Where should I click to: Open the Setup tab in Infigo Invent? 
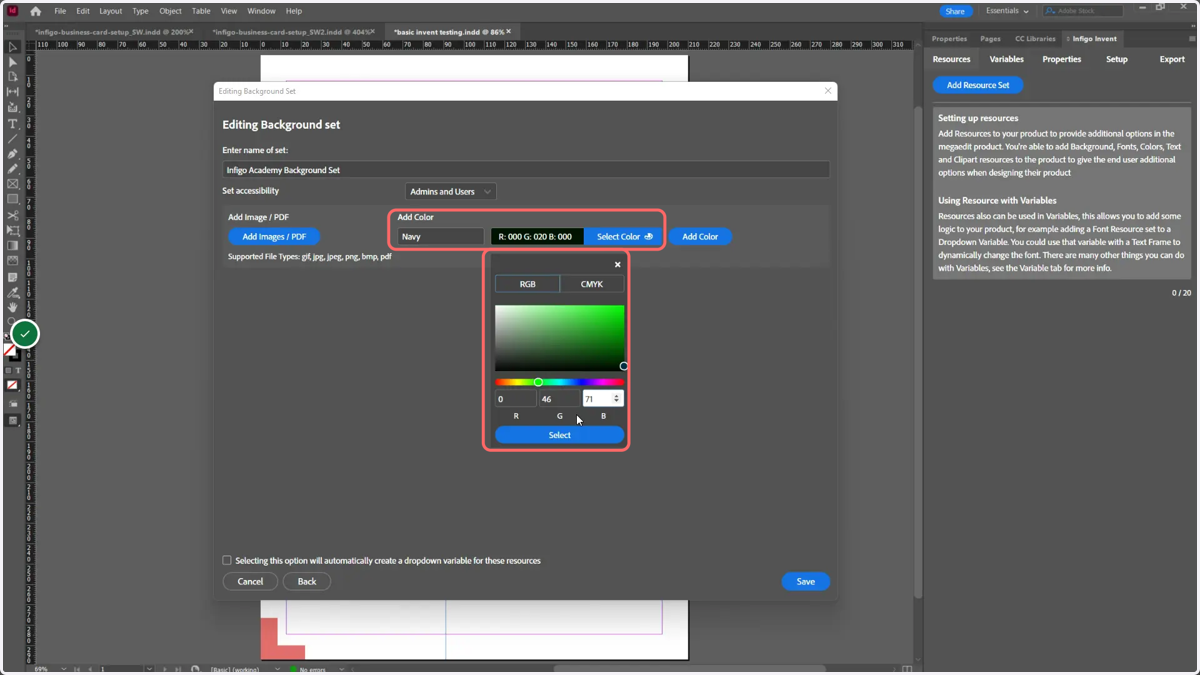1116,59
